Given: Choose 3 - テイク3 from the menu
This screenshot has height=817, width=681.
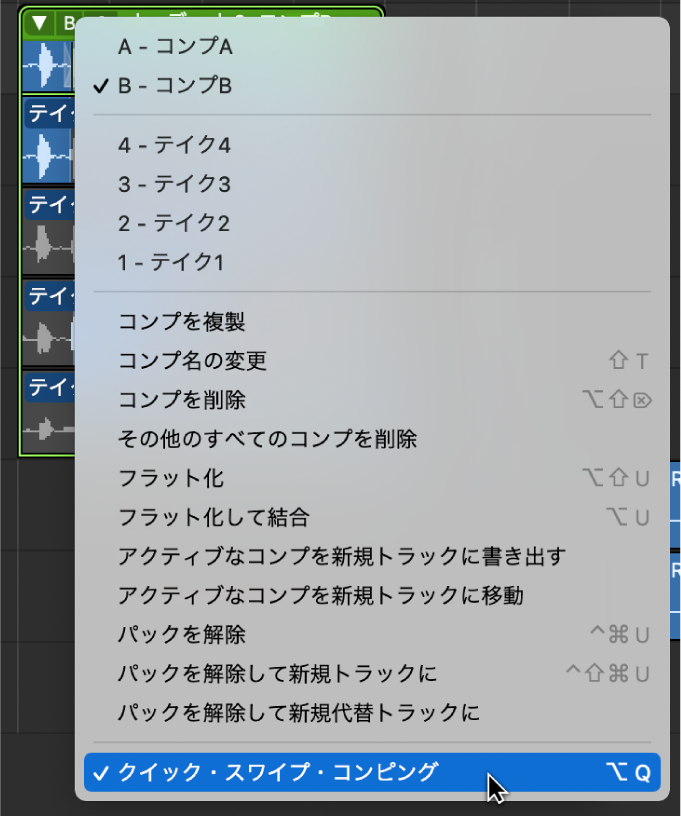Looking at the screenshot, I should point(372,184).
